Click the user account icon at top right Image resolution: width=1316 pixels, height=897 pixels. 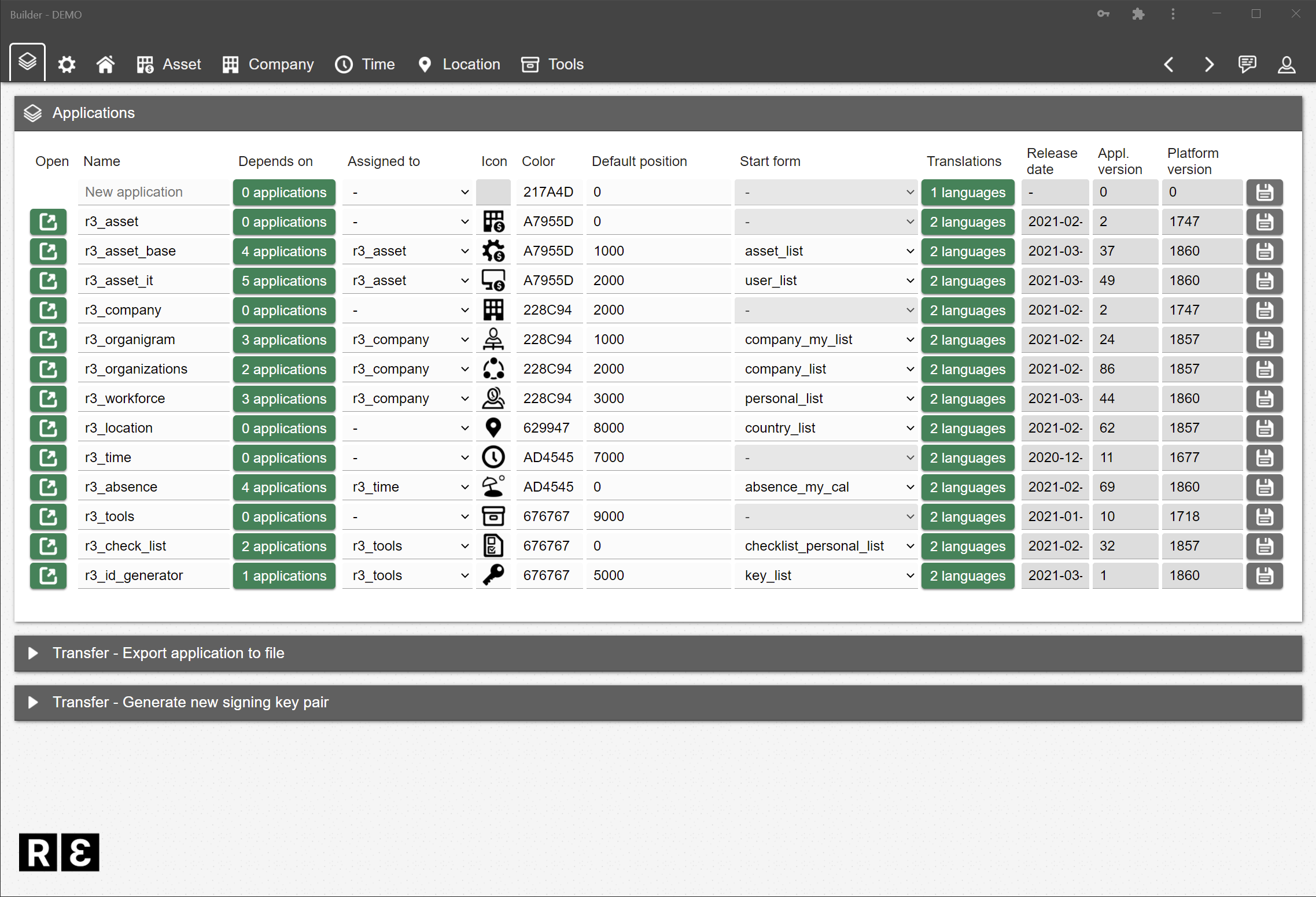tap(1286, 64)
